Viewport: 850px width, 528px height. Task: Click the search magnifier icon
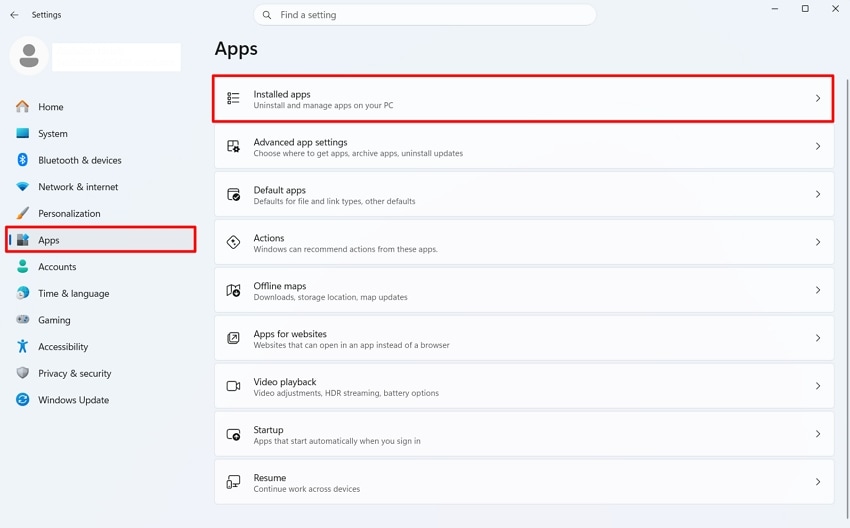point(267,15)
